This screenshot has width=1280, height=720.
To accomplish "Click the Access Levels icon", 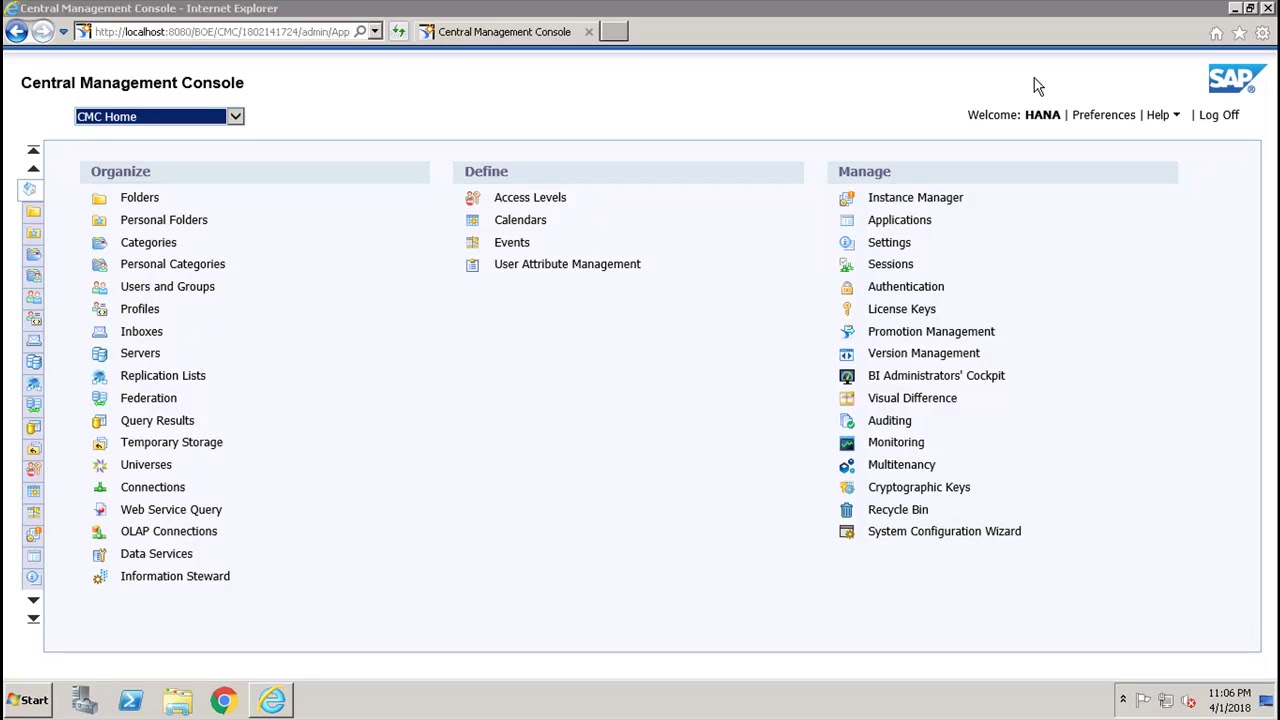I will tap(472, 198).
